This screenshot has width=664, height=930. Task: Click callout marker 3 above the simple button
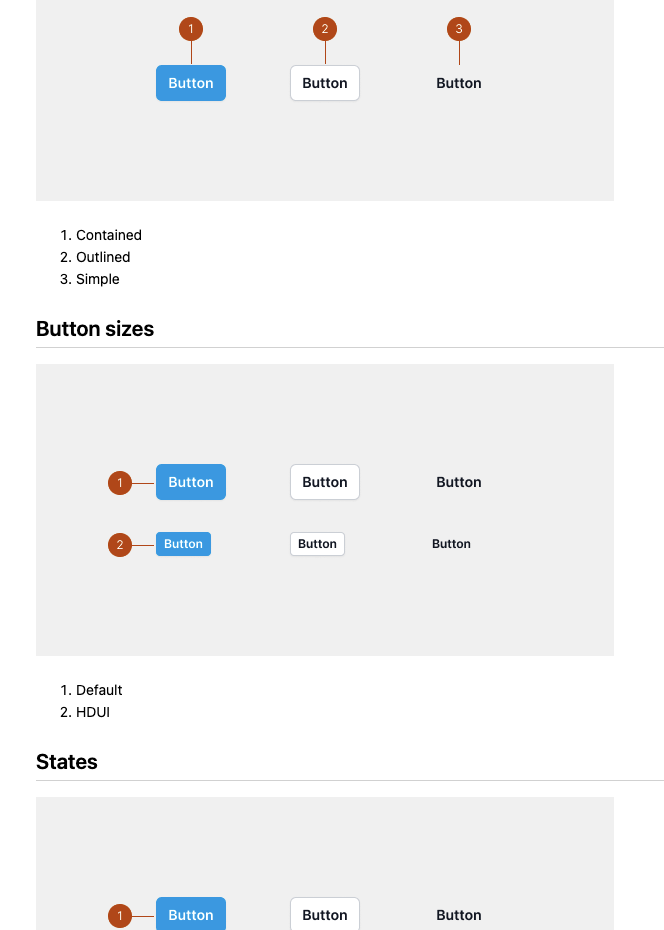point(458,29)
